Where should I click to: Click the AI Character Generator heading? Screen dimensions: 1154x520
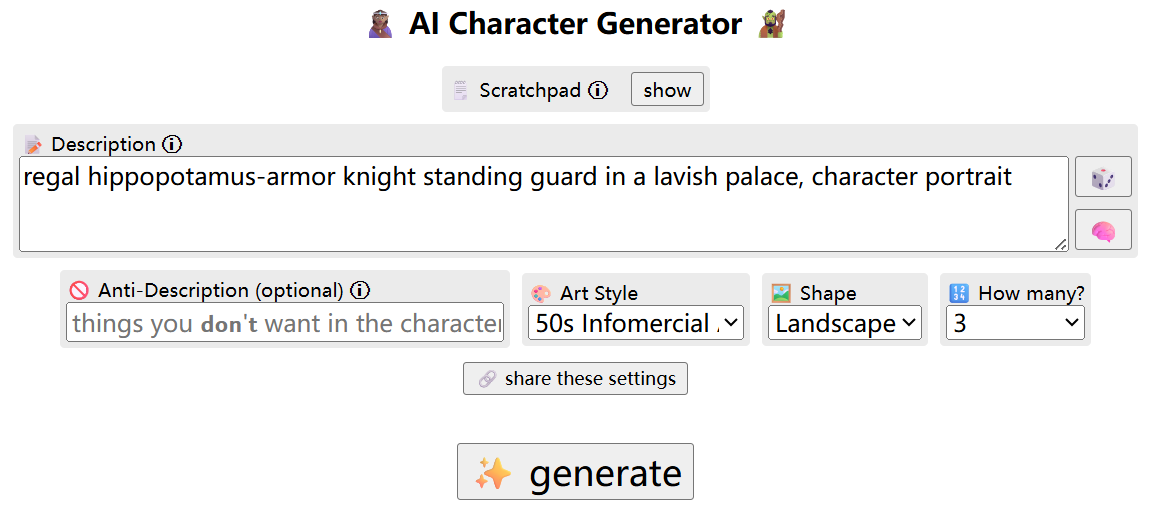click(x=576, y=24)
